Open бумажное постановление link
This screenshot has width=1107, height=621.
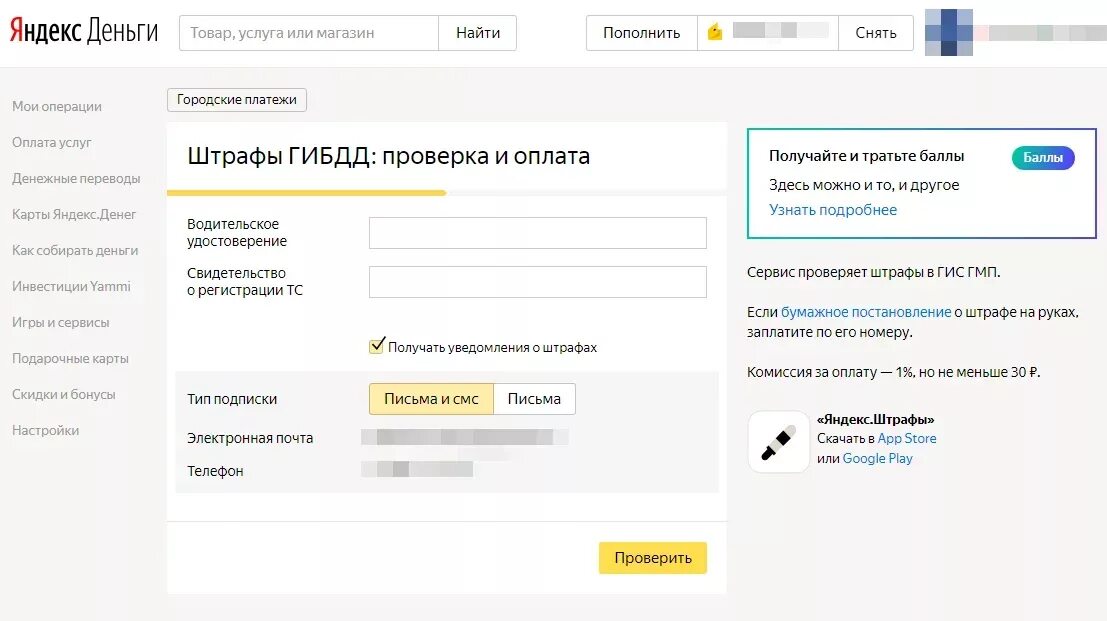(866, 312)
